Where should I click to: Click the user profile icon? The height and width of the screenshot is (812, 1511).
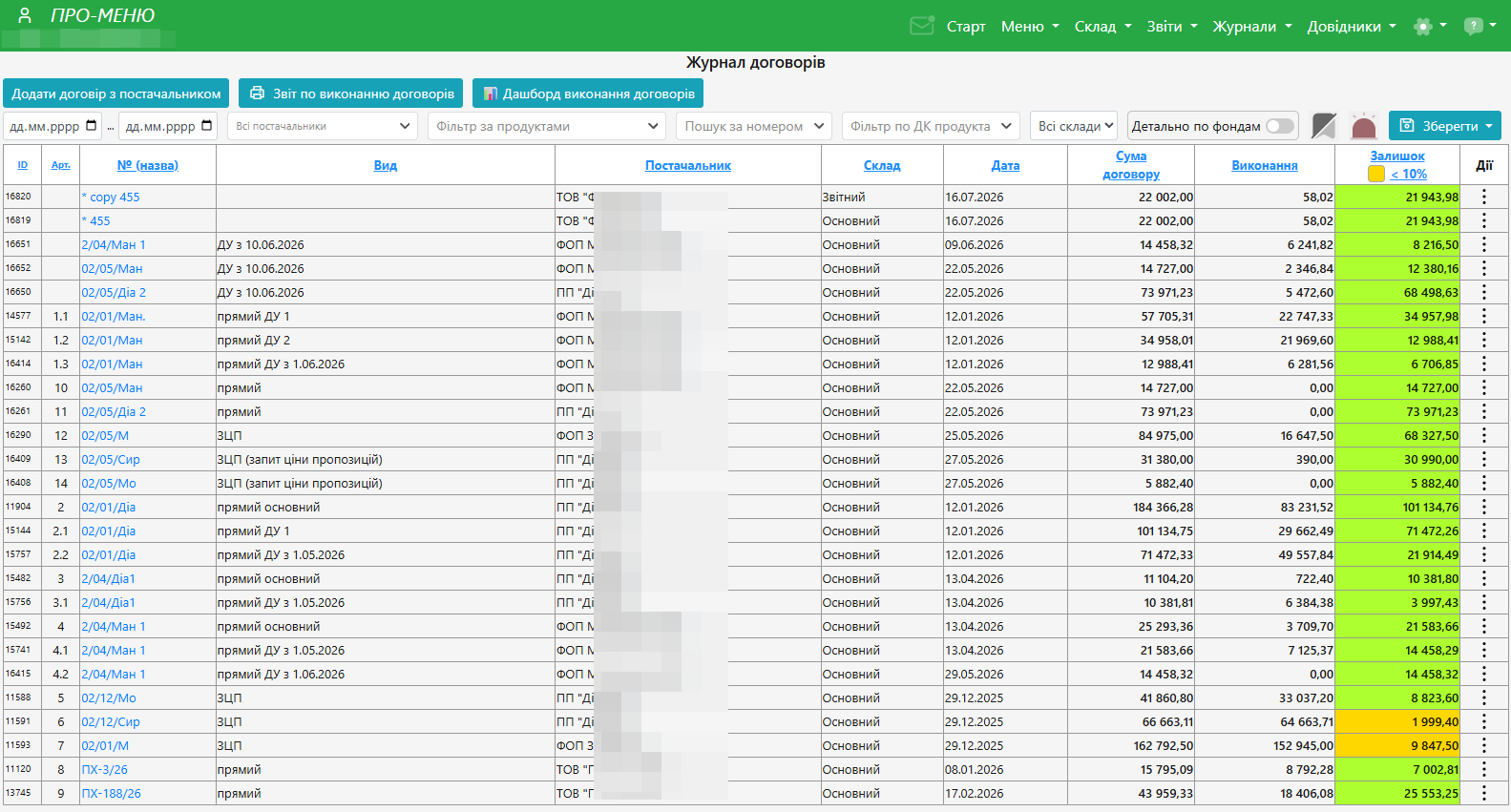[x=25, y=15]
